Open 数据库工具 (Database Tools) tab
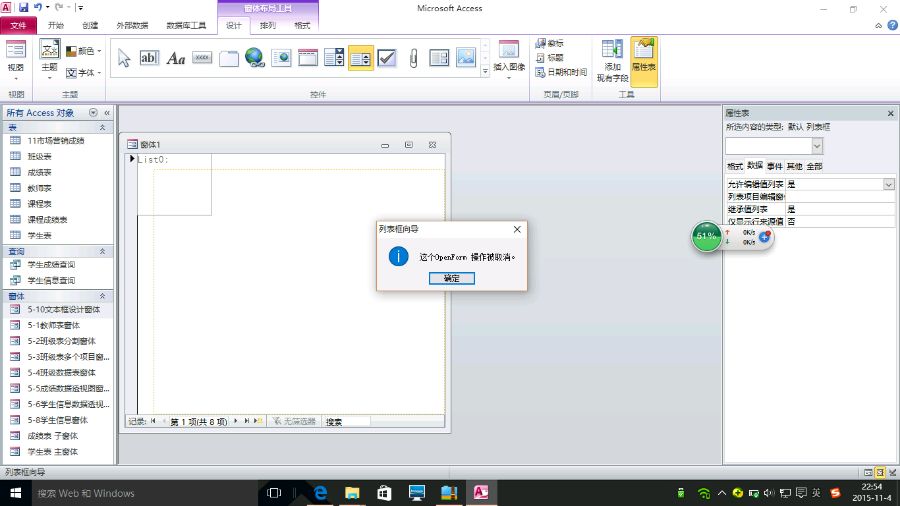Image resolution: width=900 pixels, height=506 pixels. coord(186,25)
